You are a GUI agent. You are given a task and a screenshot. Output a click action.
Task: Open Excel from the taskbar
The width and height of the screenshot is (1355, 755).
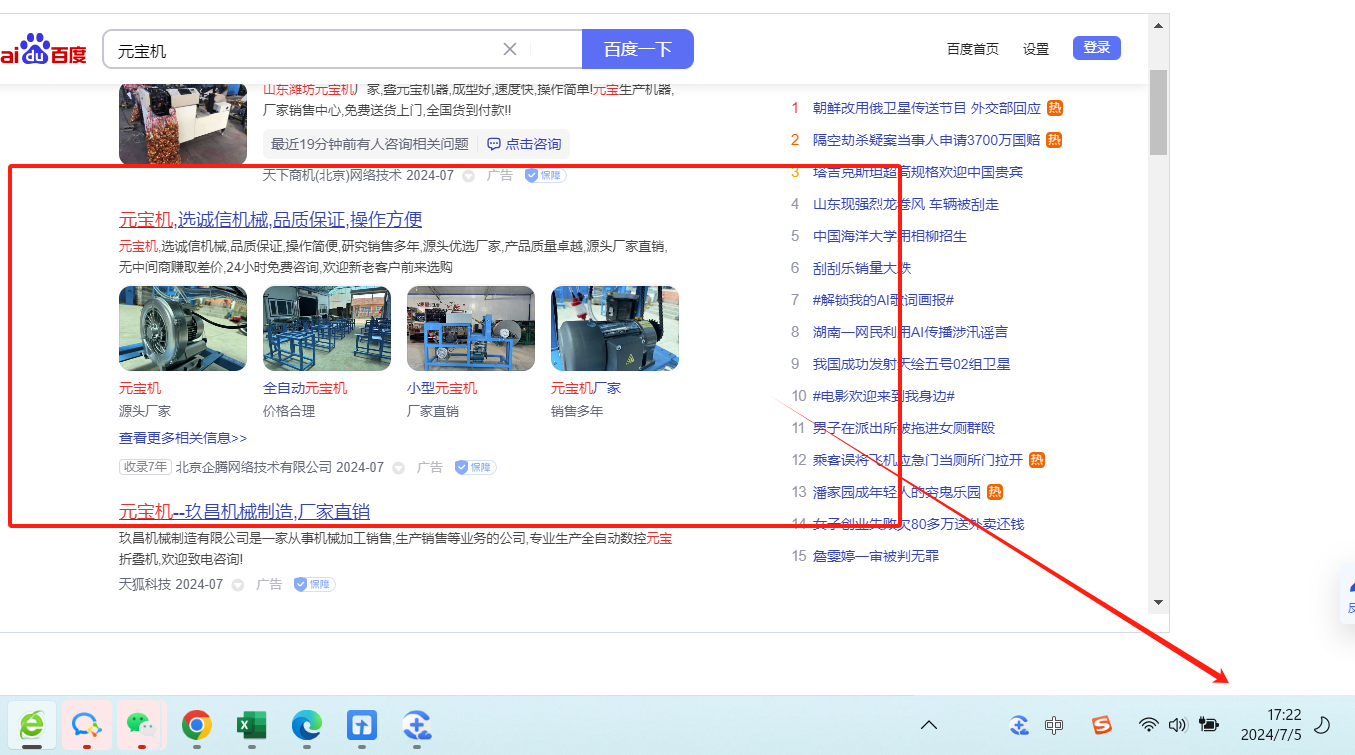pos(251,725)
